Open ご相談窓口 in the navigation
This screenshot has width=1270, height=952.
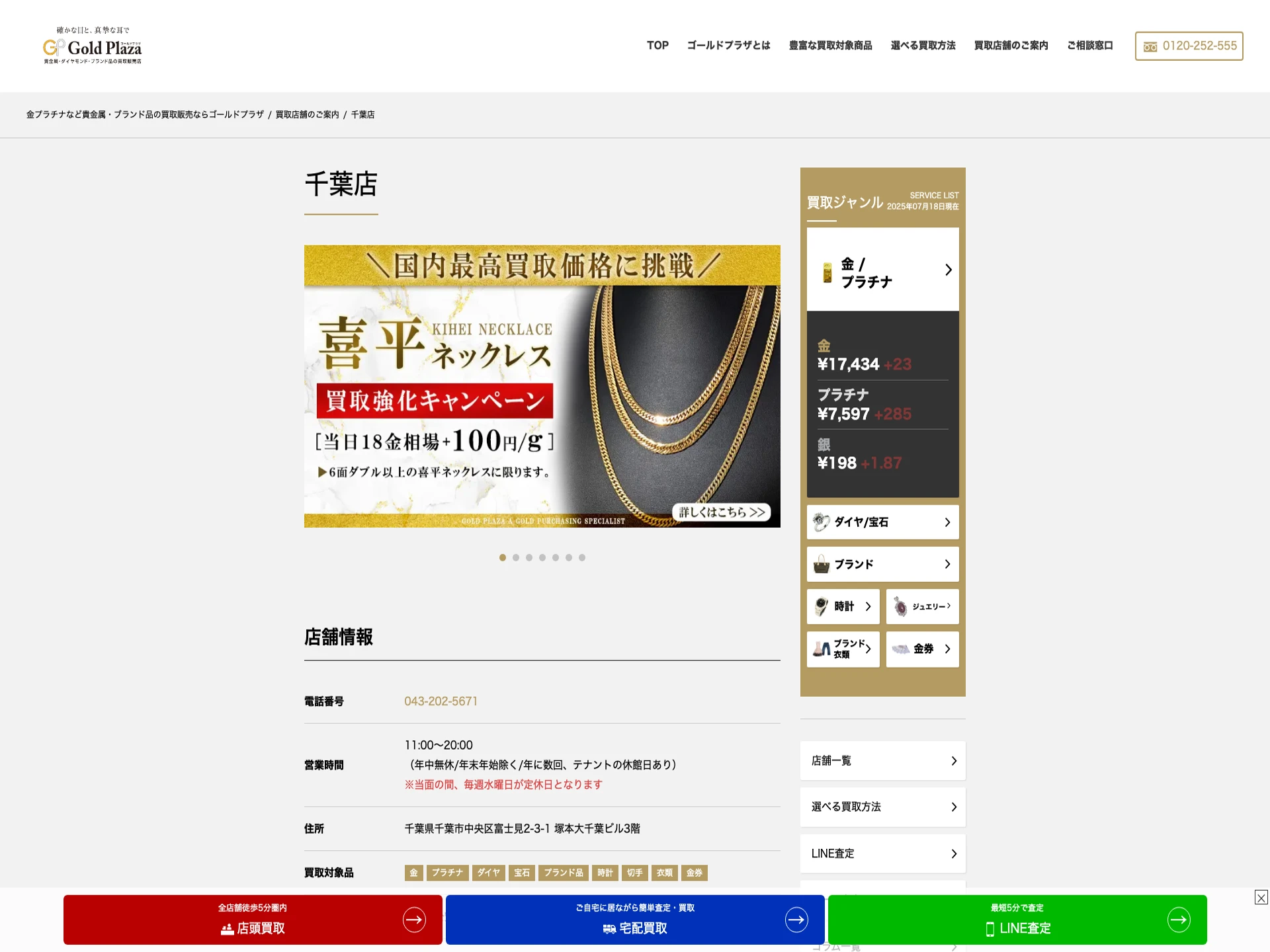(1089, 46)
